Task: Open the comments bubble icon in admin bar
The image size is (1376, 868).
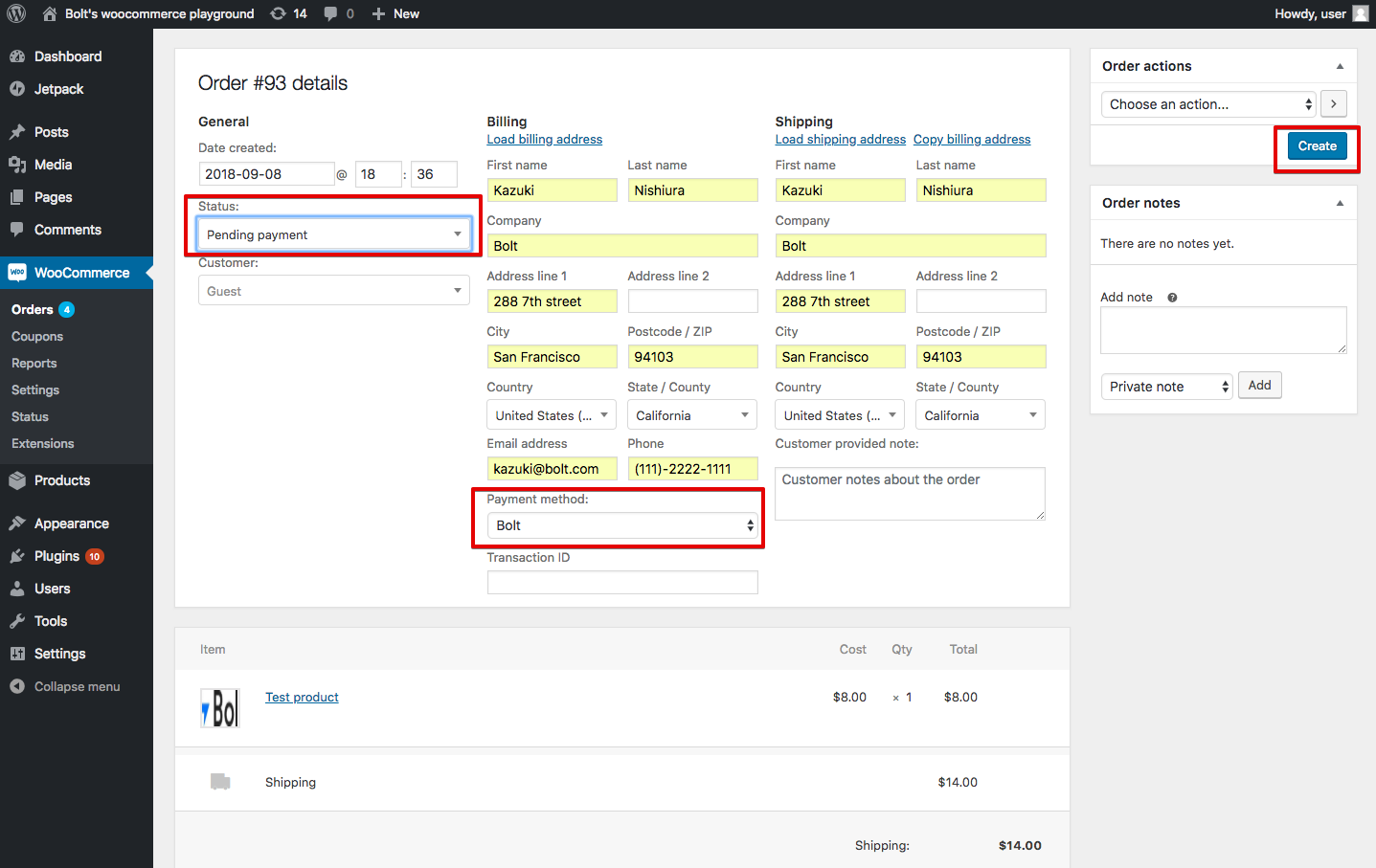Action: coord(330,13)
